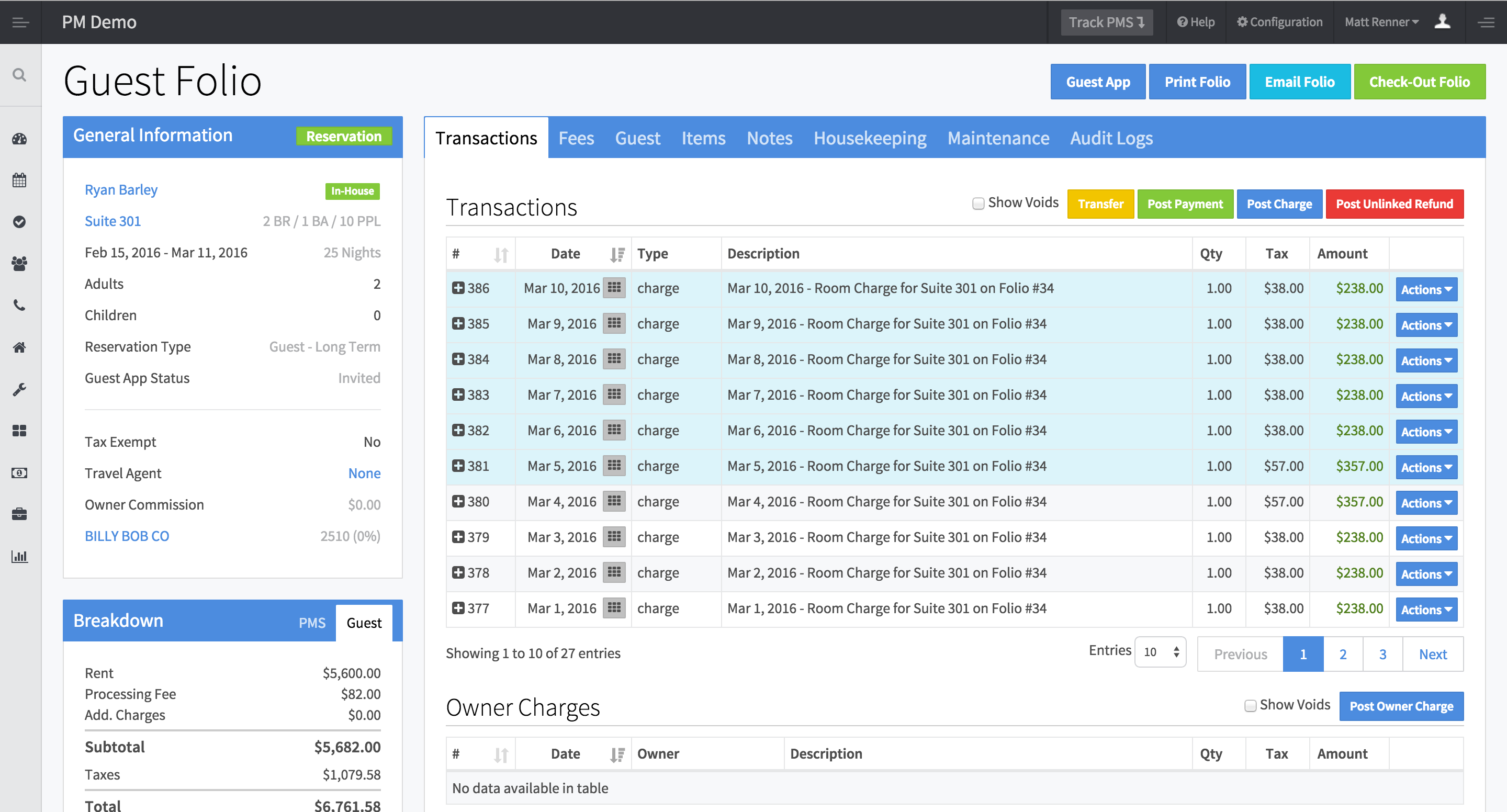
Task: Expand transaction row 386 plus icon
Action: click(x=458, y=288)
